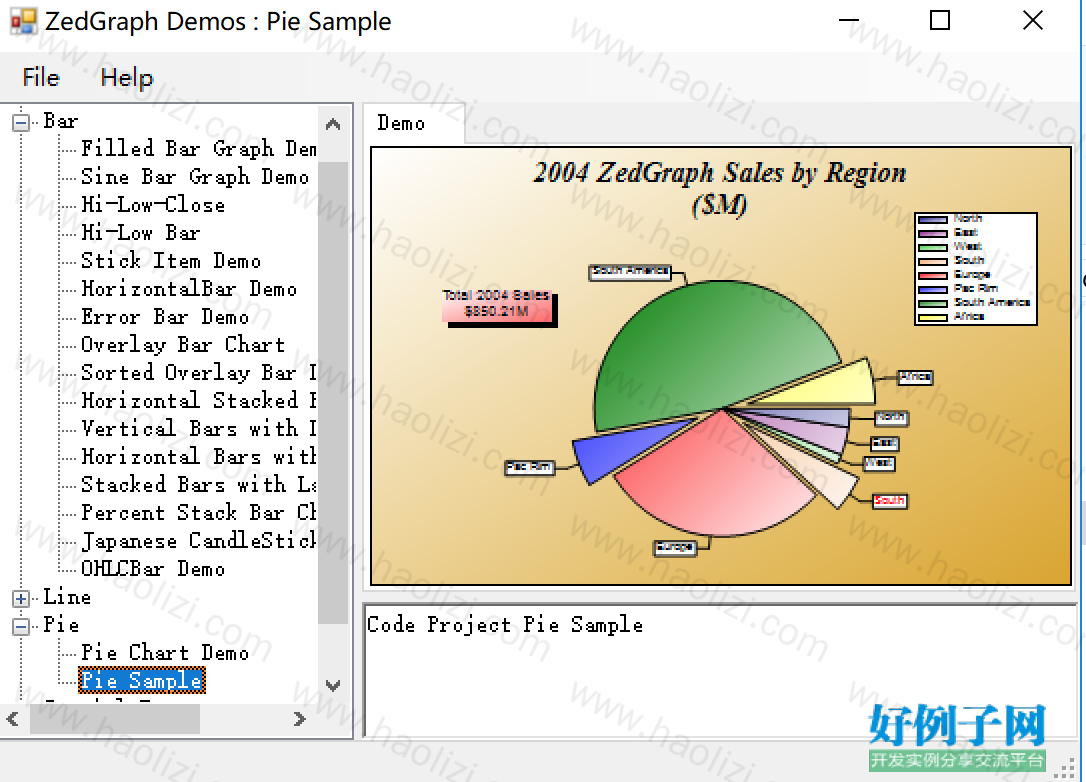Viewport: 1086px width, 782px height.
Task: Open OHLCBar Demo
Action: click(152, 569)
